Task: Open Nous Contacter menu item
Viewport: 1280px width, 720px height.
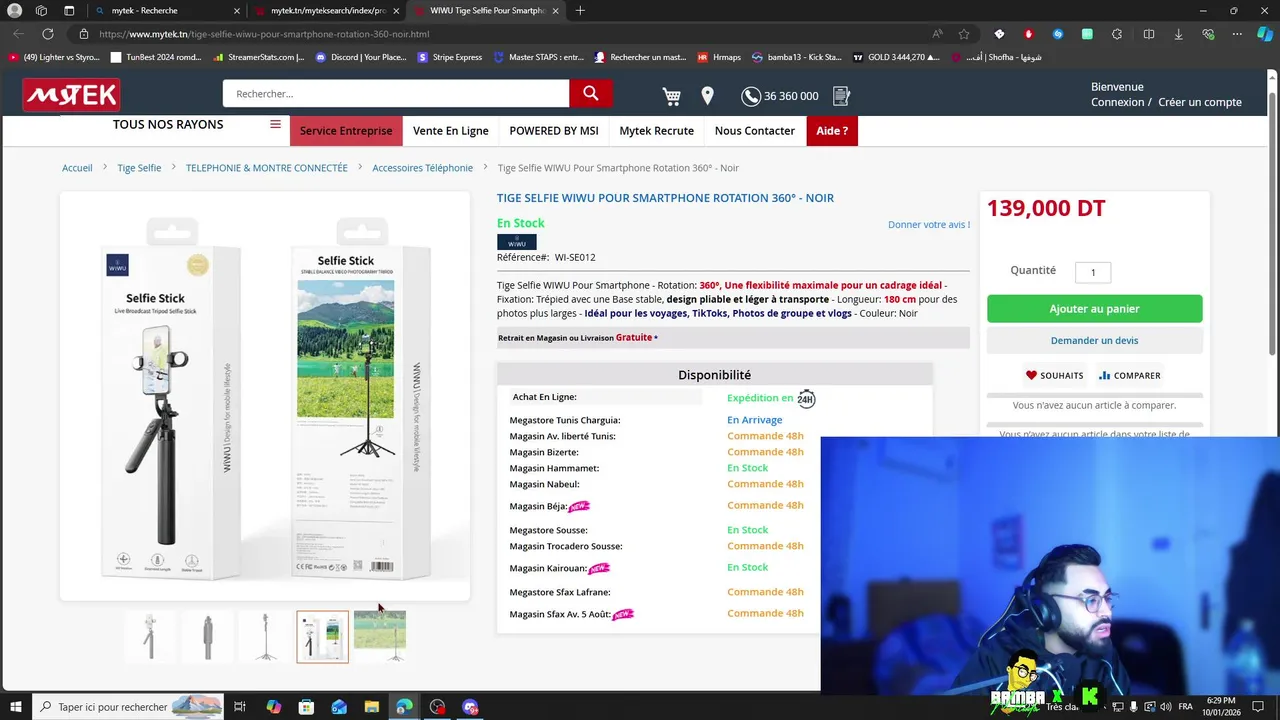Action: [x=755, y=131]
